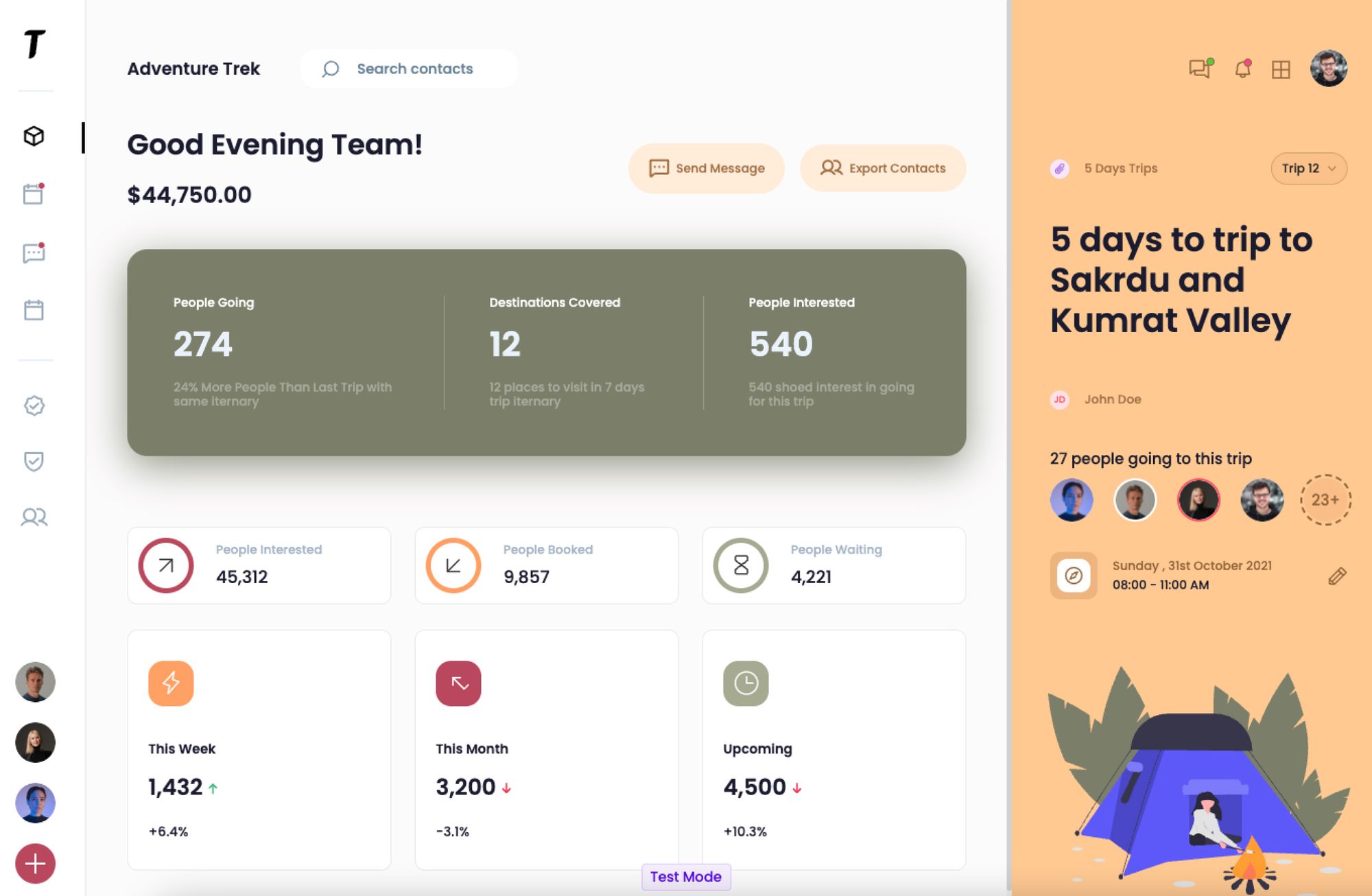Open the compass icon next to trip date
Viewport: 1372px width, 896px height.
[x=1073, y=575]
